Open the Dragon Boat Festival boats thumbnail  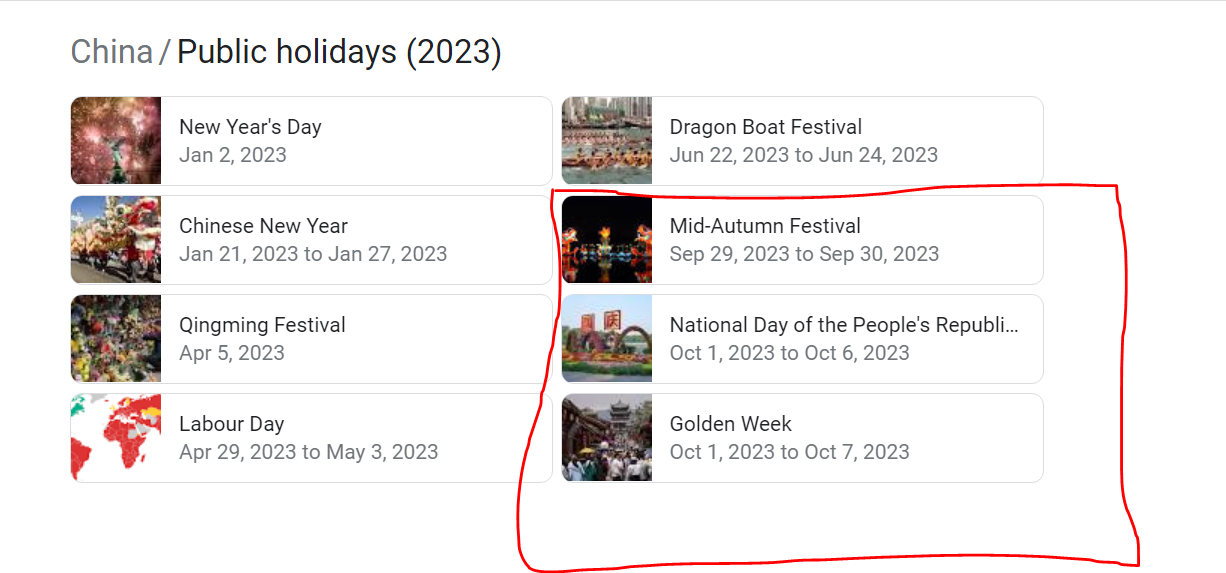(x=607, y=141)
